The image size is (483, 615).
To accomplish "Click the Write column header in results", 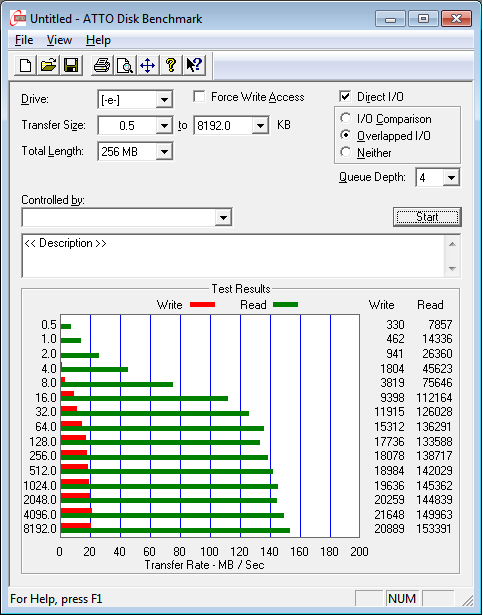I will coord(381,305).
